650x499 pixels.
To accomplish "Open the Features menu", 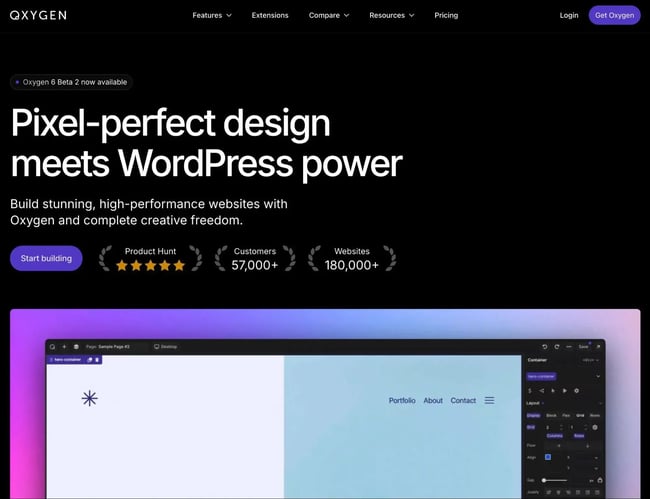I will point(212,15).
